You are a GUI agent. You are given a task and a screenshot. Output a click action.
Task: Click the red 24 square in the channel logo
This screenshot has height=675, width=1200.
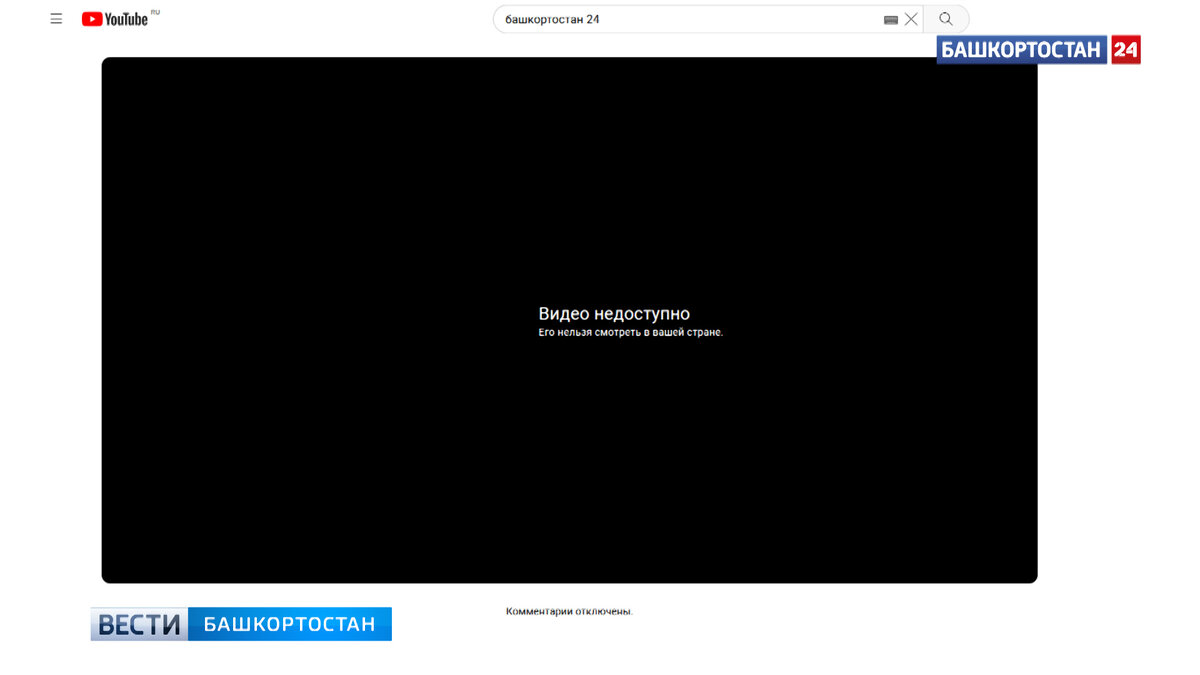[x=1128, y=49]
